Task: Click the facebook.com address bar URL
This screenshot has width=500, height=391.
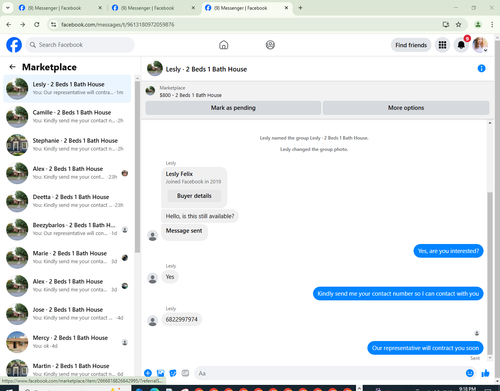Action: tap(118, 24)
